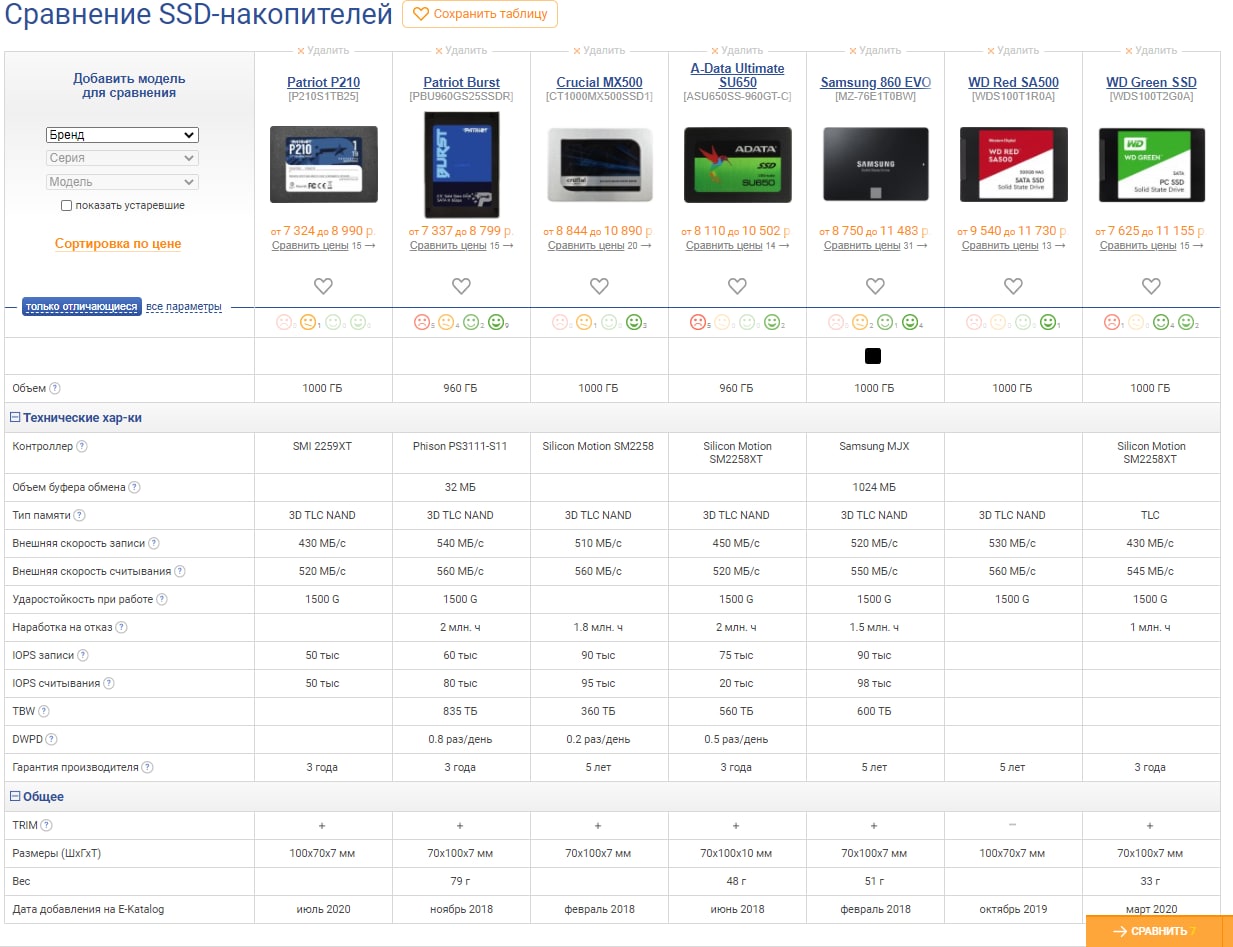Viewport: 1233px width, 947px height.
Task: Open Crucial MX500 product link
Action: (x=599, y=83)
